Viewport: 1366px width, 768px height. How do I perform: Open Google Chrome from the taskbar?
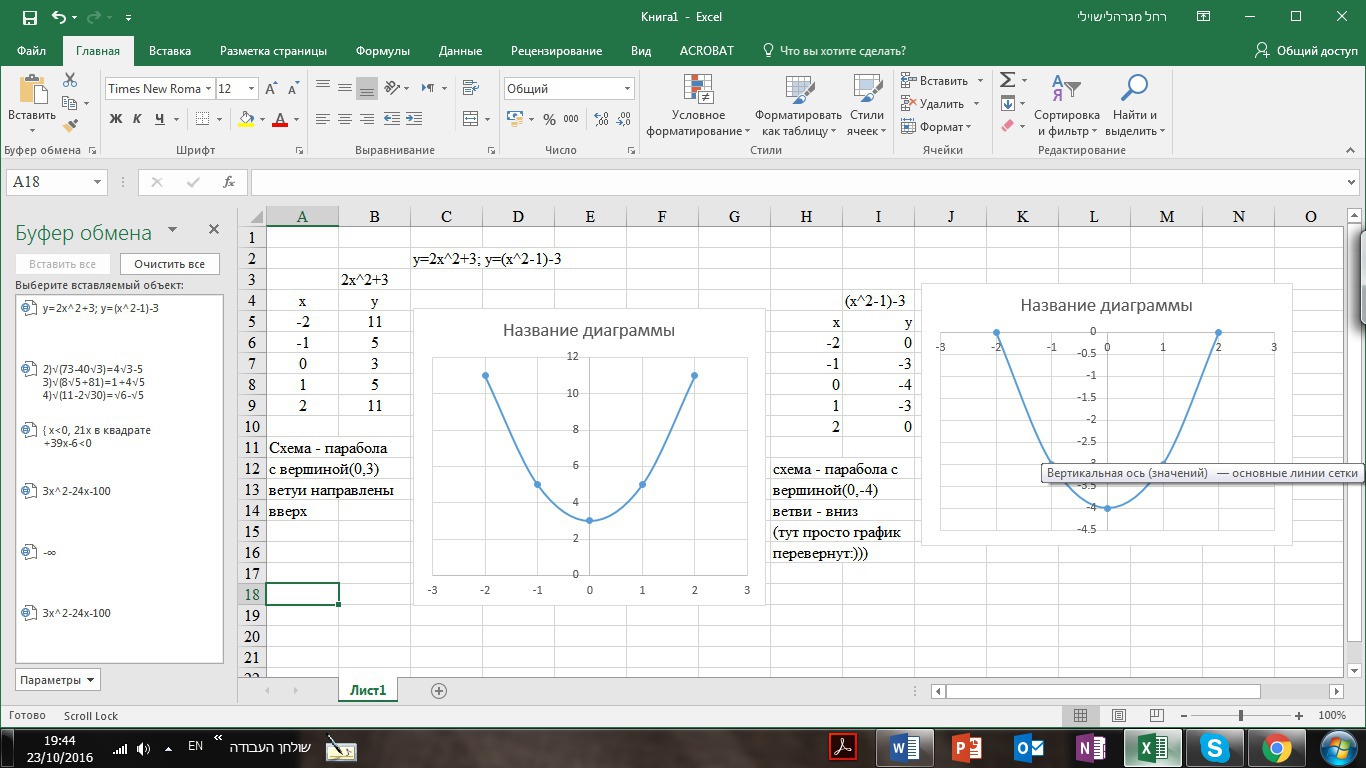1276,747
